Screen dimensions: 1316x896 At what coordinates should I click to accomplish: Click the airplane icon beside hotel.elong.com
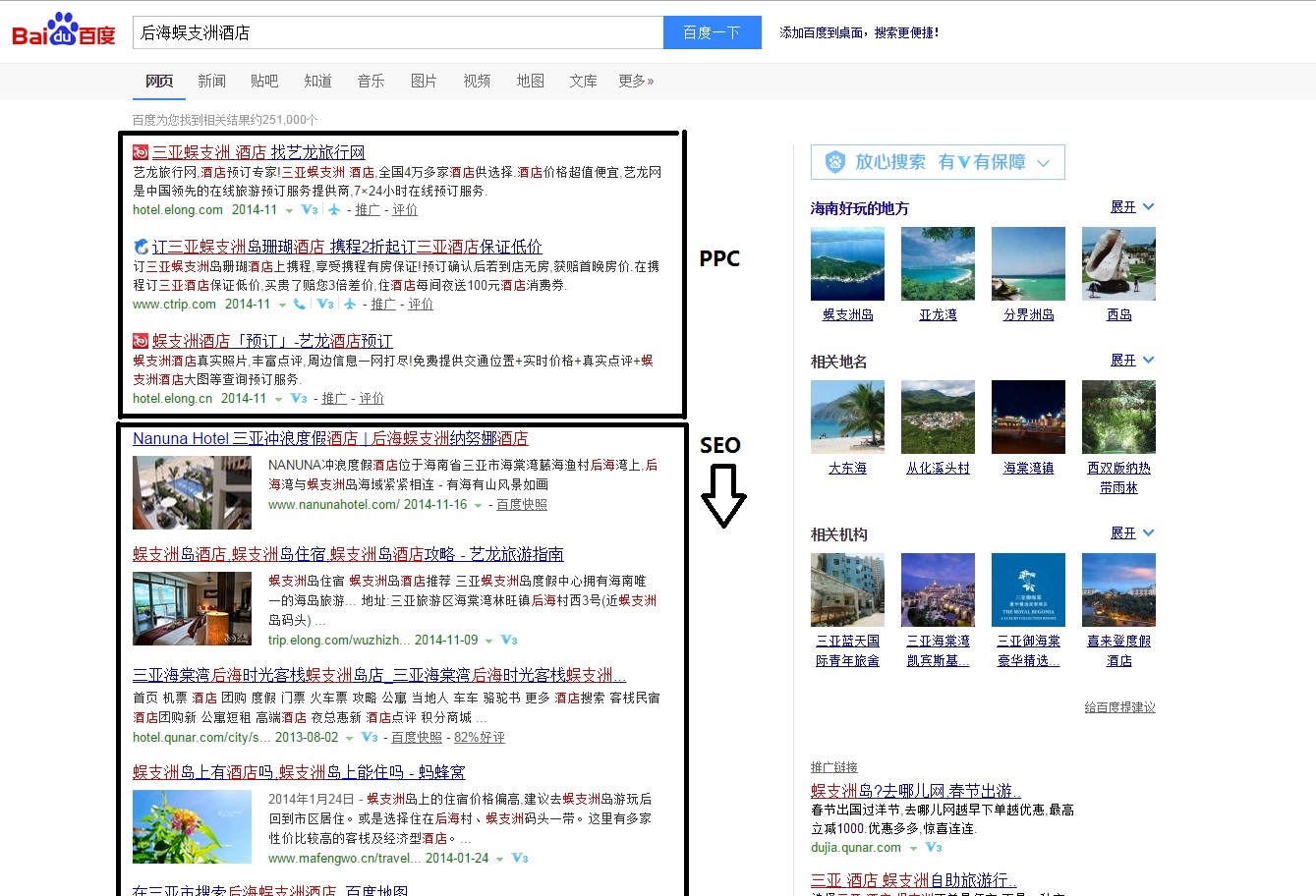click(x=334, y=210)
